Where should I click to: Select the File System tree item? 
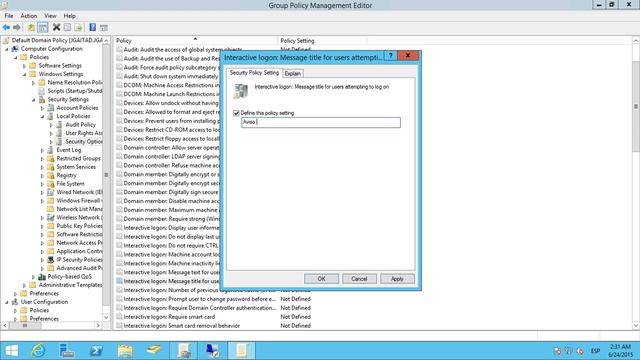point(70,184)
